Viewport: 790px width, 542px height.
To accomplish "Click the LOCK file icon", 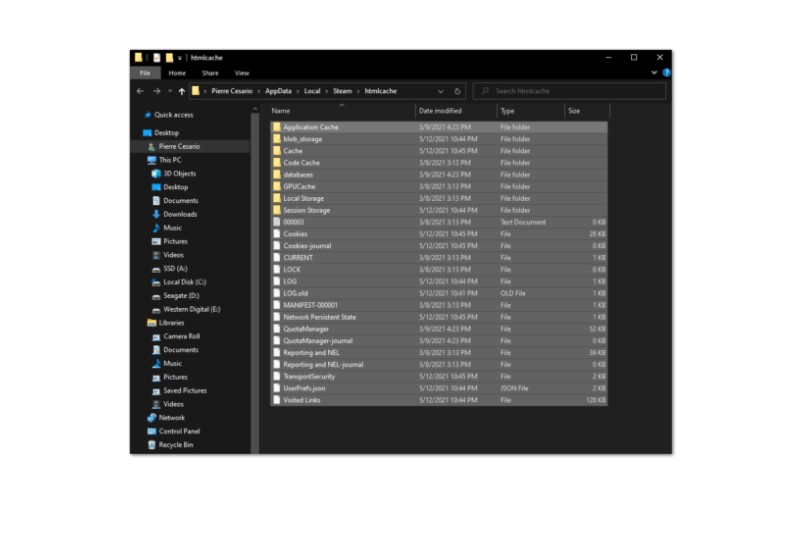I will click(x=277, y=269).
